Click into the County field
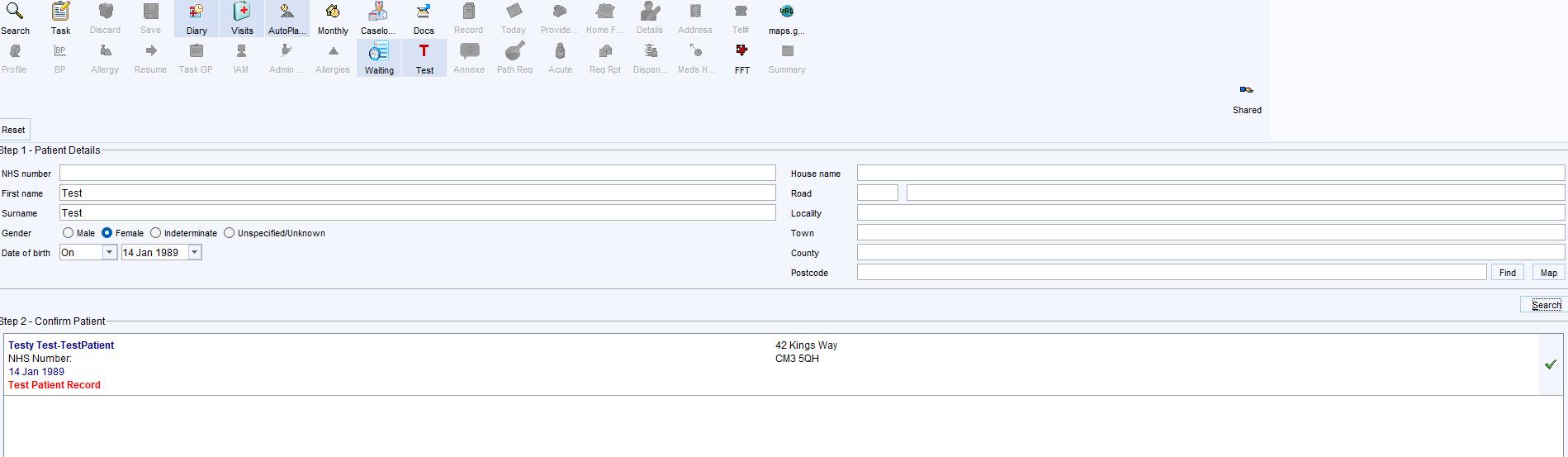The width and height of the screenshot is (1568, 457). click(x=1210, y=252)
